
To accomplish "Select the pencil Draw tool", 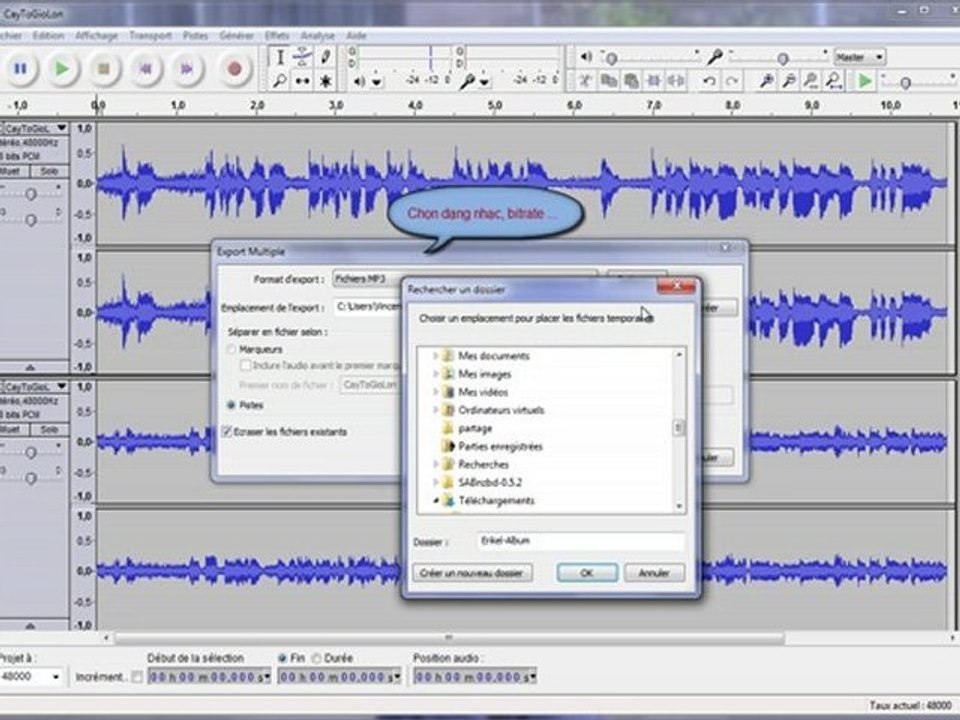I will click(x=325, y=57).
